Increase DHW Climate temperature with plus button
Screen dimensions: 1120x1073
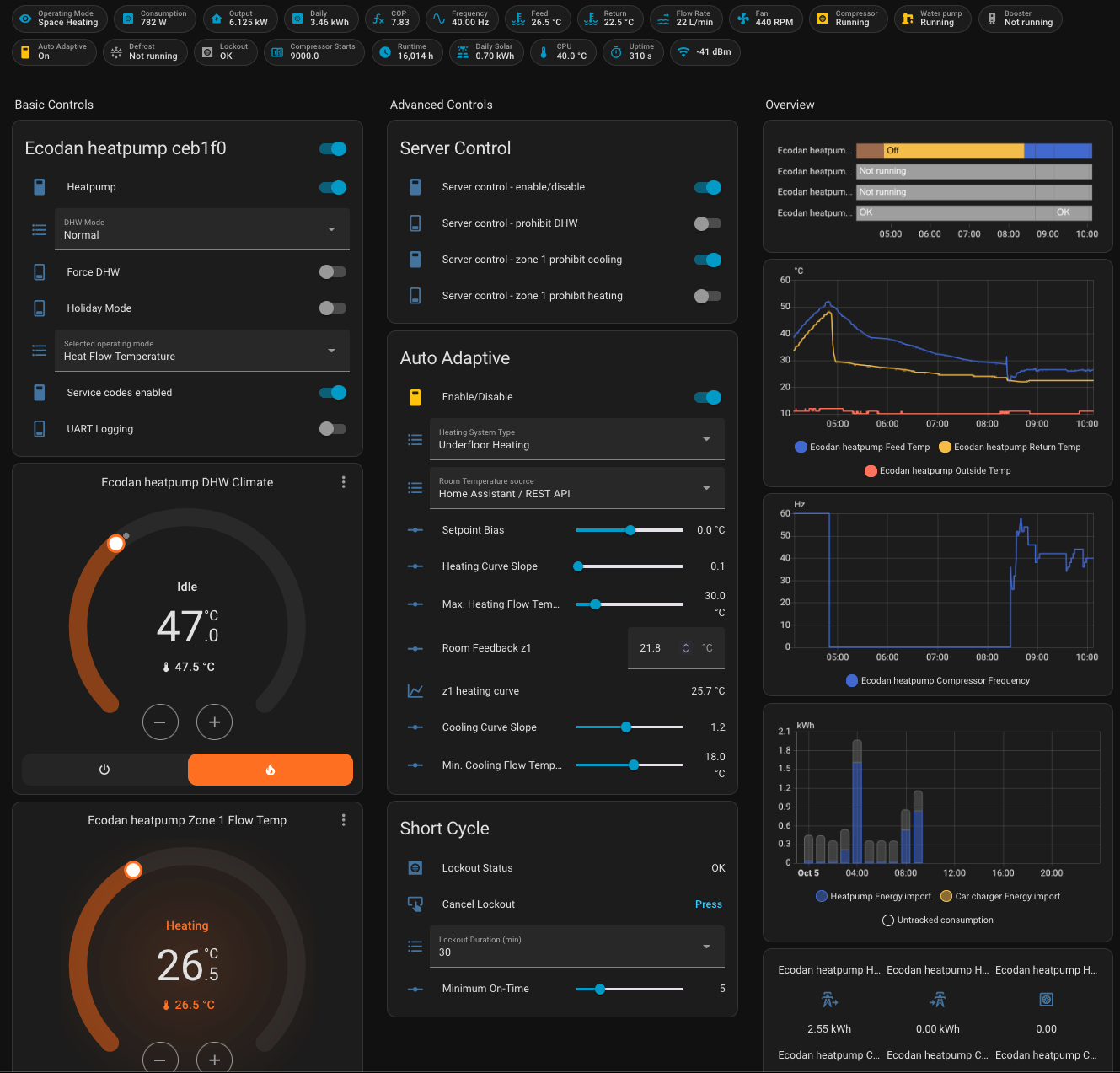tap(214, 722)
